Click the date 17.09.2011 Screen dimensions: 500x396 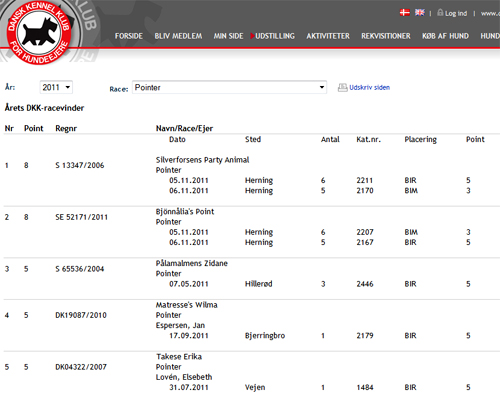[x=189, y=336]
